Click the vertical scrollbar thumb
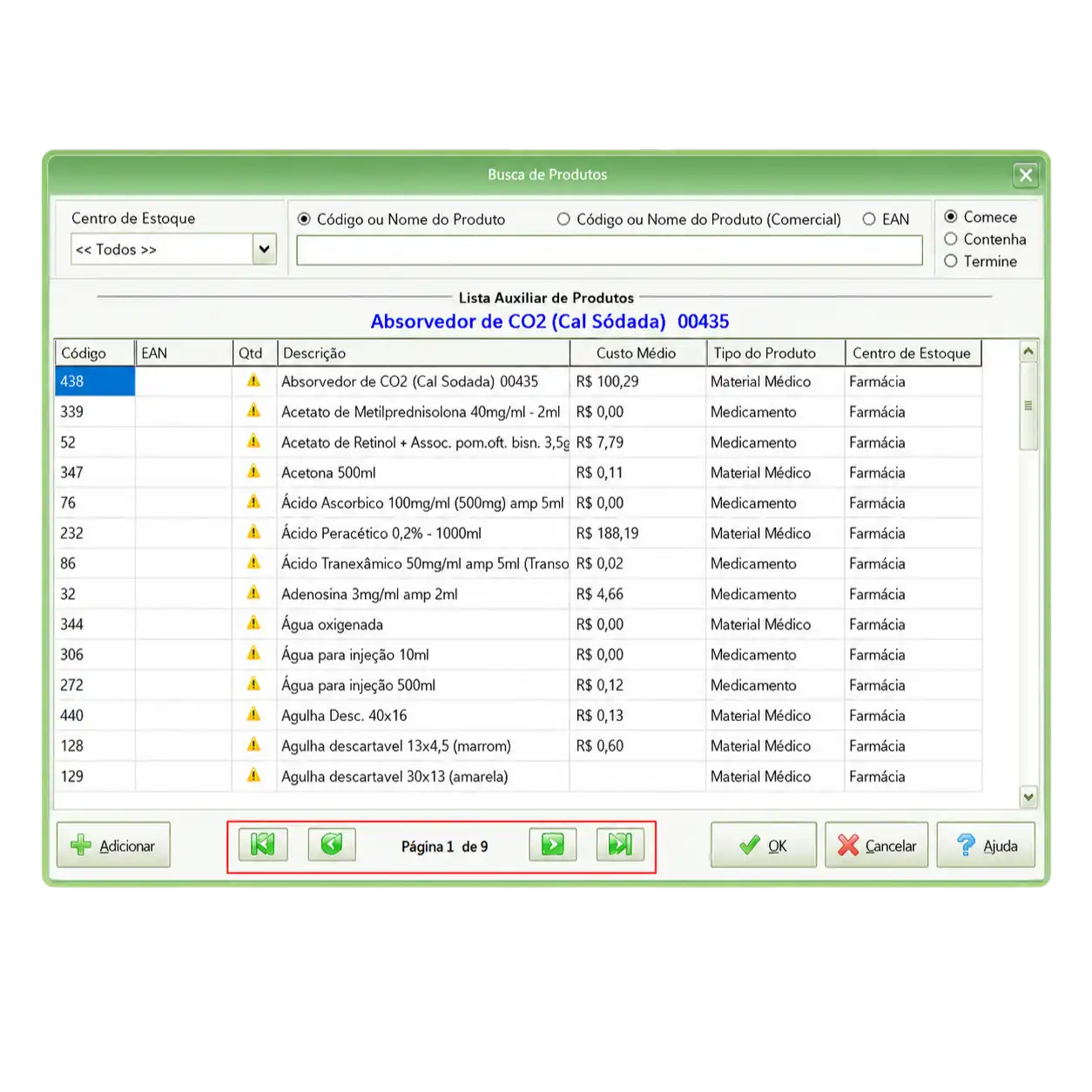Screen dimensions: 1092x1092 pyautogui.click(x=1028, y=406)
